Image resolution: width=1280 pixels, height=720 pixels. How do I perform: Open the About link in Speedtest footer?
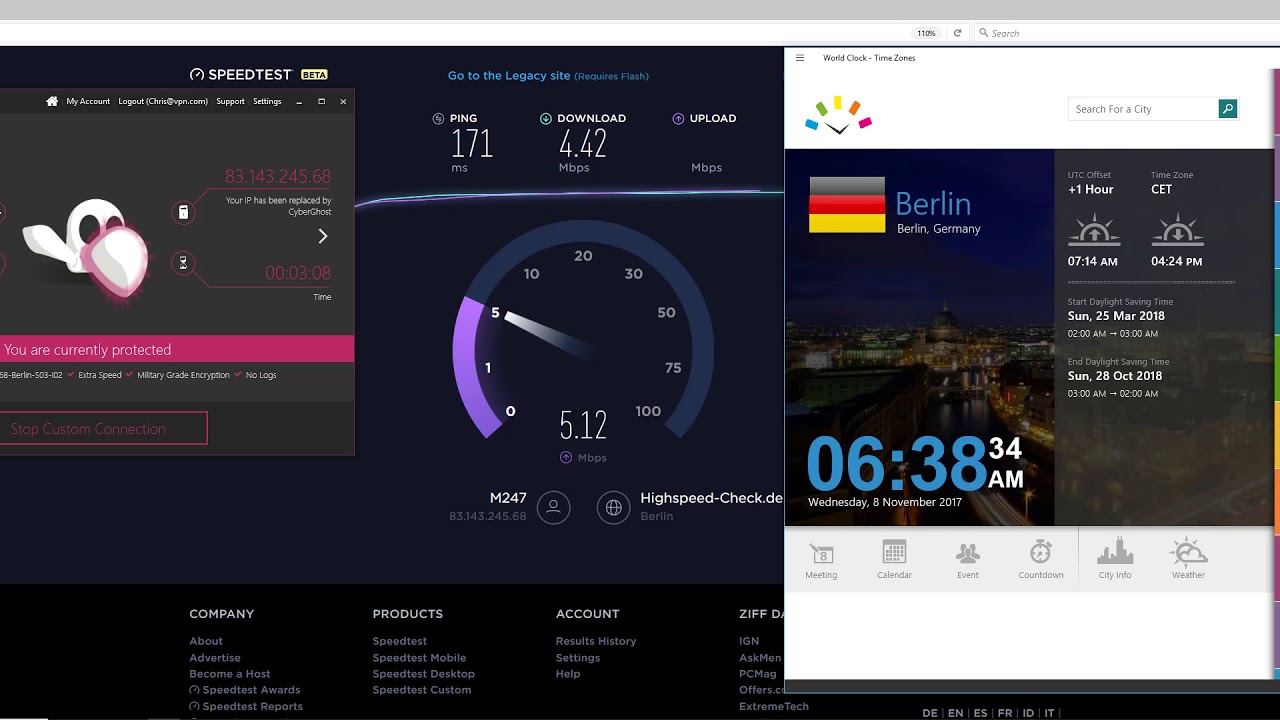pyautogui.click(x=206, y=641)
